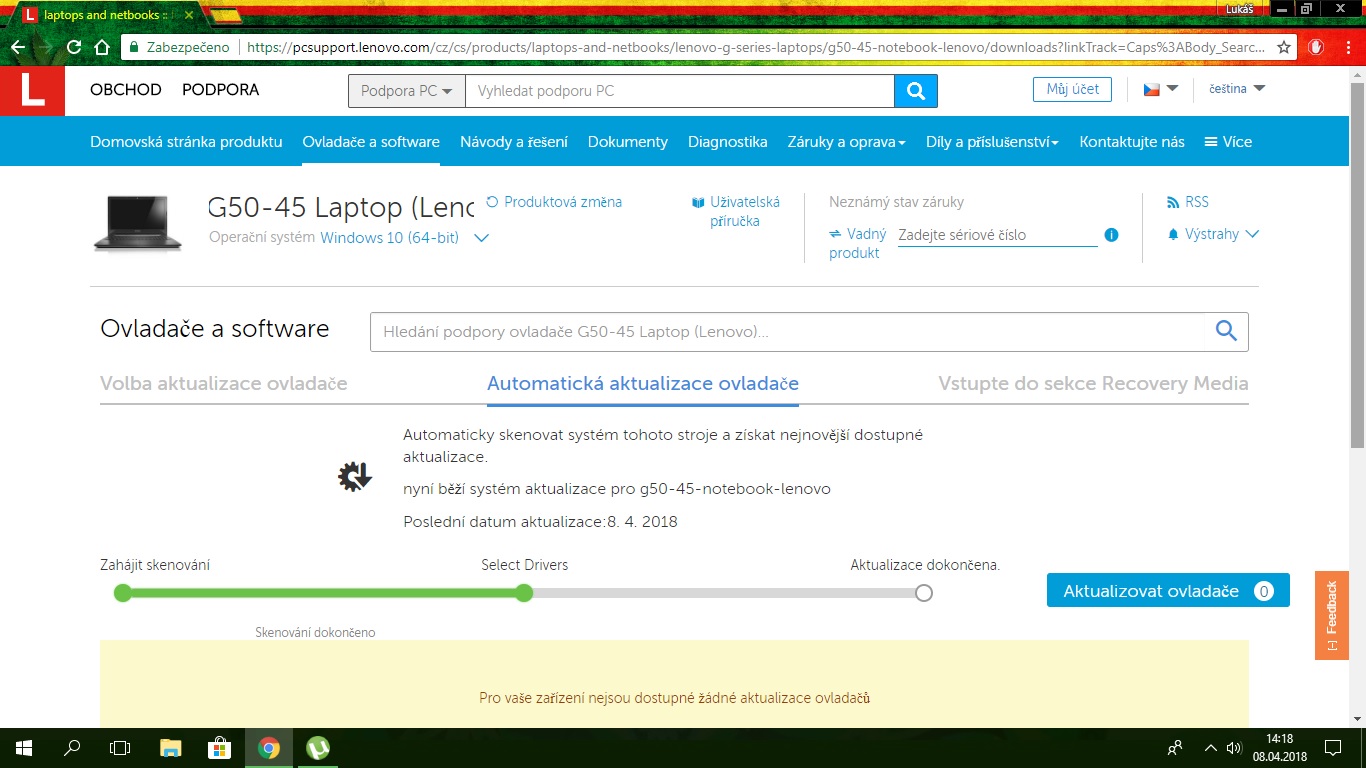Viewport: 1366px width, 768px height.
Task: Open Uživatelská příručka
Action: coord(736,211)
